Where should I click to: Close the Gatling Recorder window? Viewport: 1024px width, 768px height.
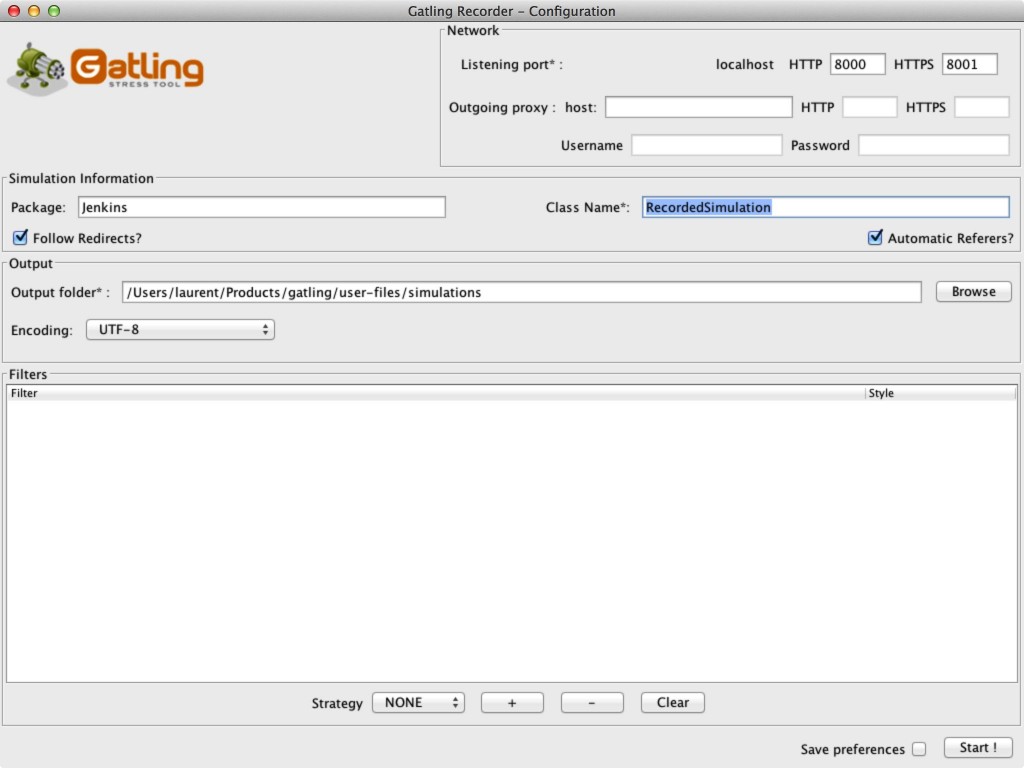point(14,10)
